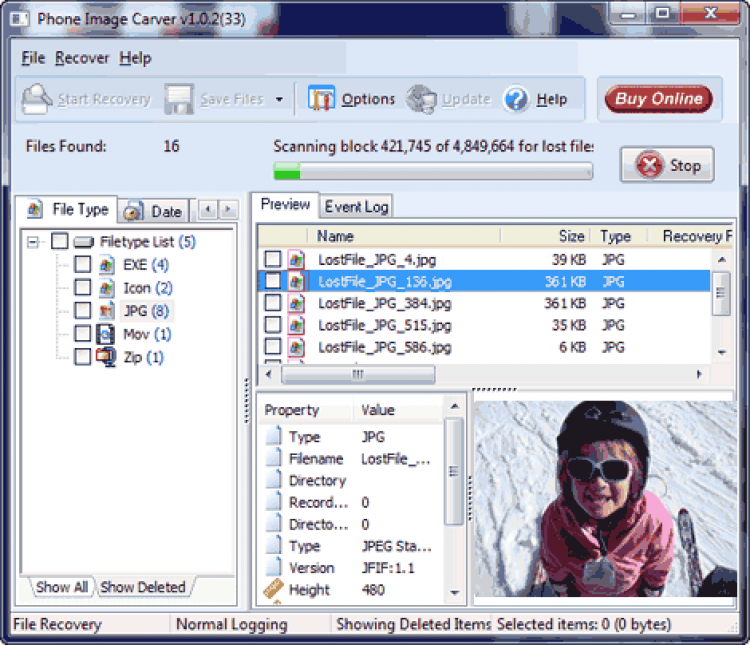Click the right tab scroll arrow
750x645 pixels.
point(228,209)
